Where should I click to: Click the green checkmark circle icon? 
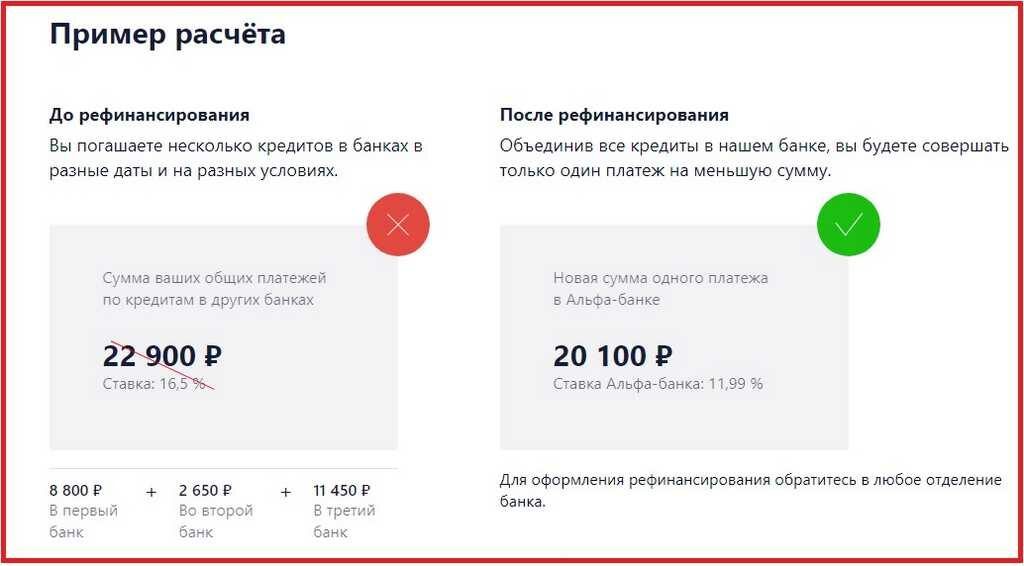pos(848,225)
